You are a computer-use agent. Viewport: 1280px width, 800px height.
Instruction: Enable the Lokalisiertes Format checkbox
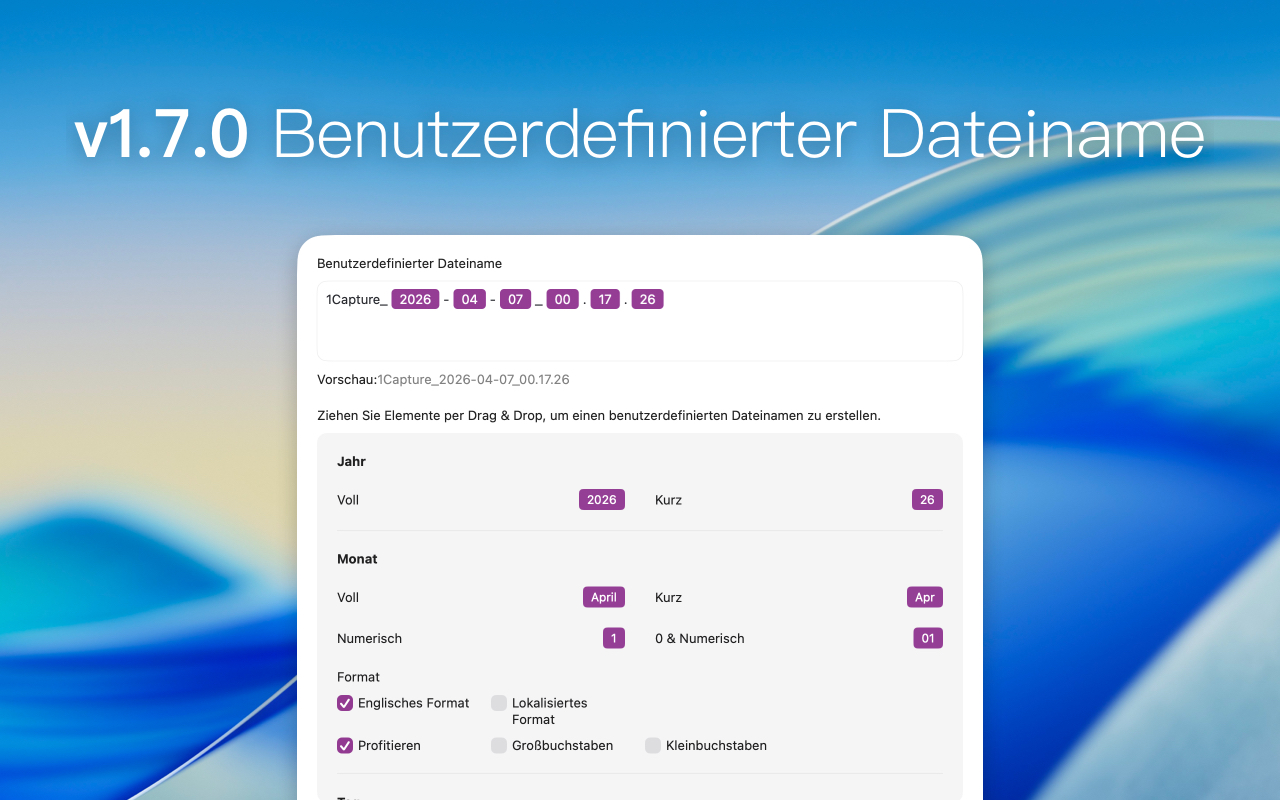click(499, 703)
